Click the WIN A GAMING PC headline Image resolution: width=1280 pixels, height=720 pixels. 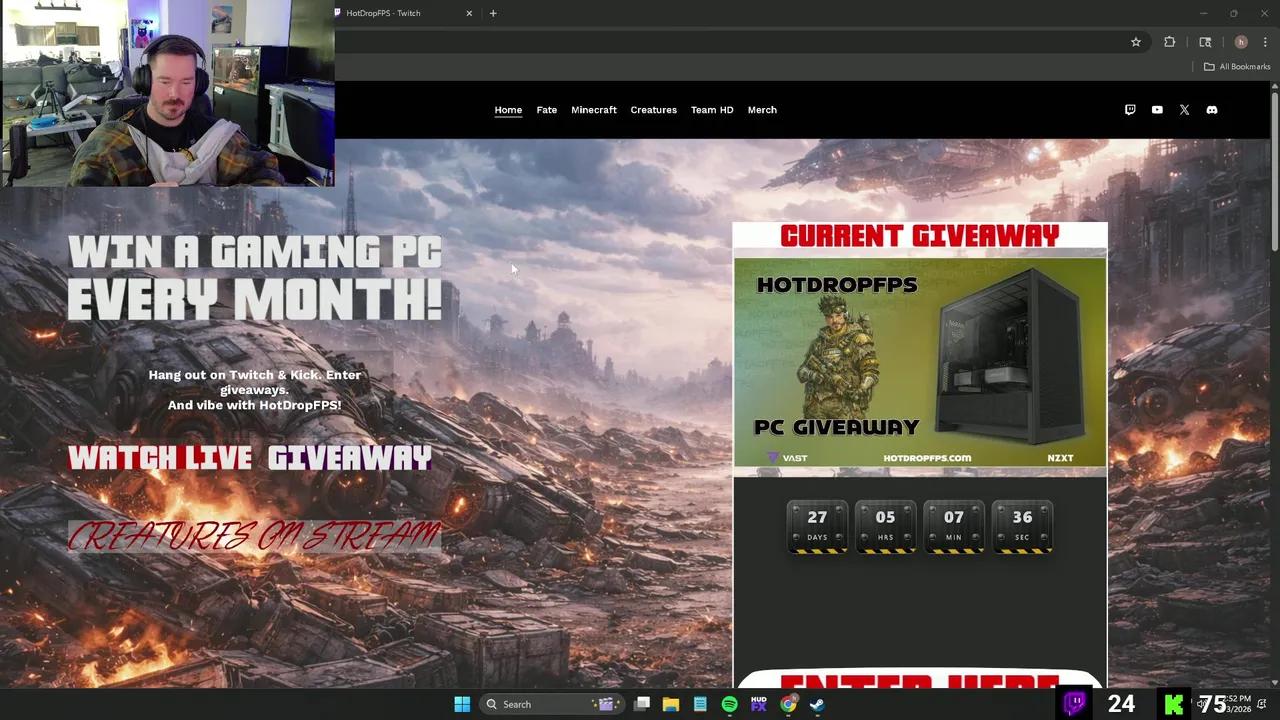pos(254,252)
